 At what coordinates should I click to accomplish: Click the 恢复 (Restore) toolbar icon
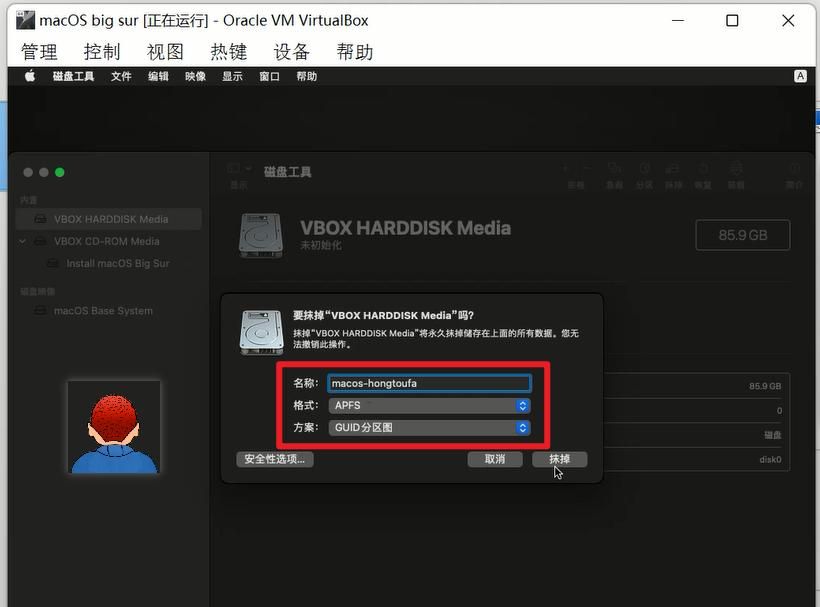click(703, 170)
